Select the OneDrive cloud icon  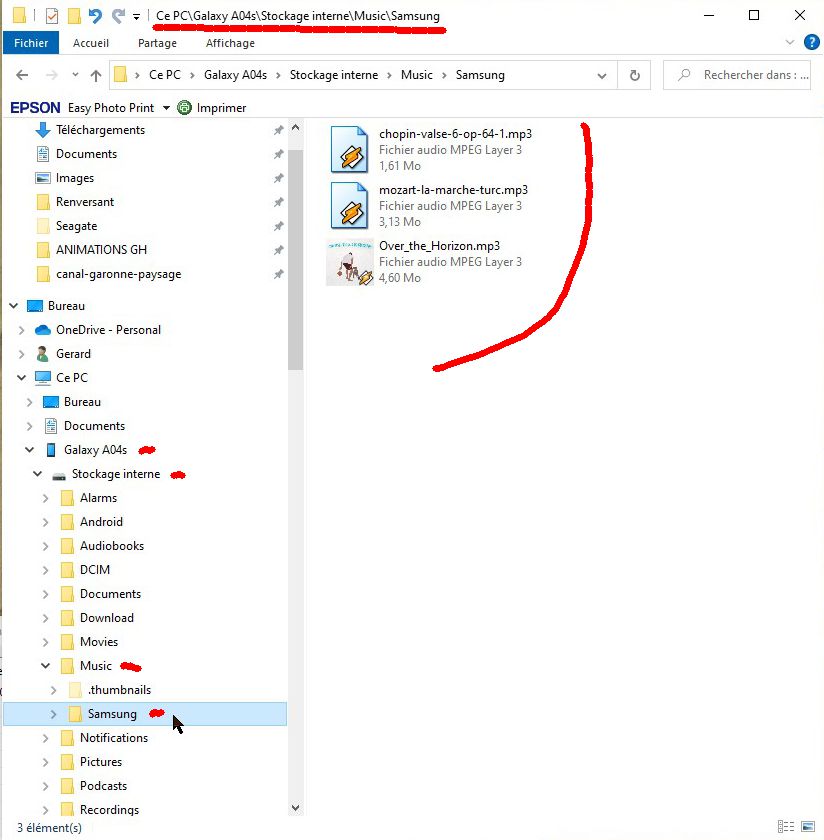point(43,330)
